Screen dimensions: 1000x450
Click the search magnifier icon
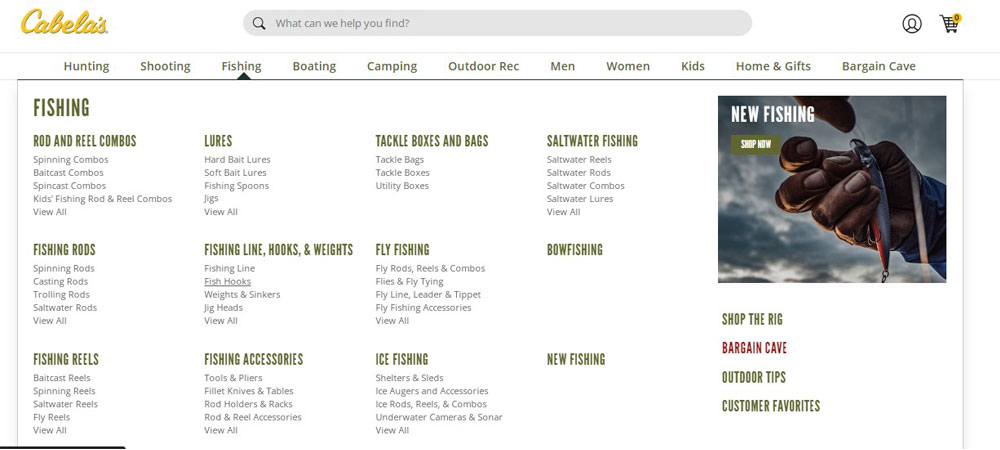click(x=259, y=23)
